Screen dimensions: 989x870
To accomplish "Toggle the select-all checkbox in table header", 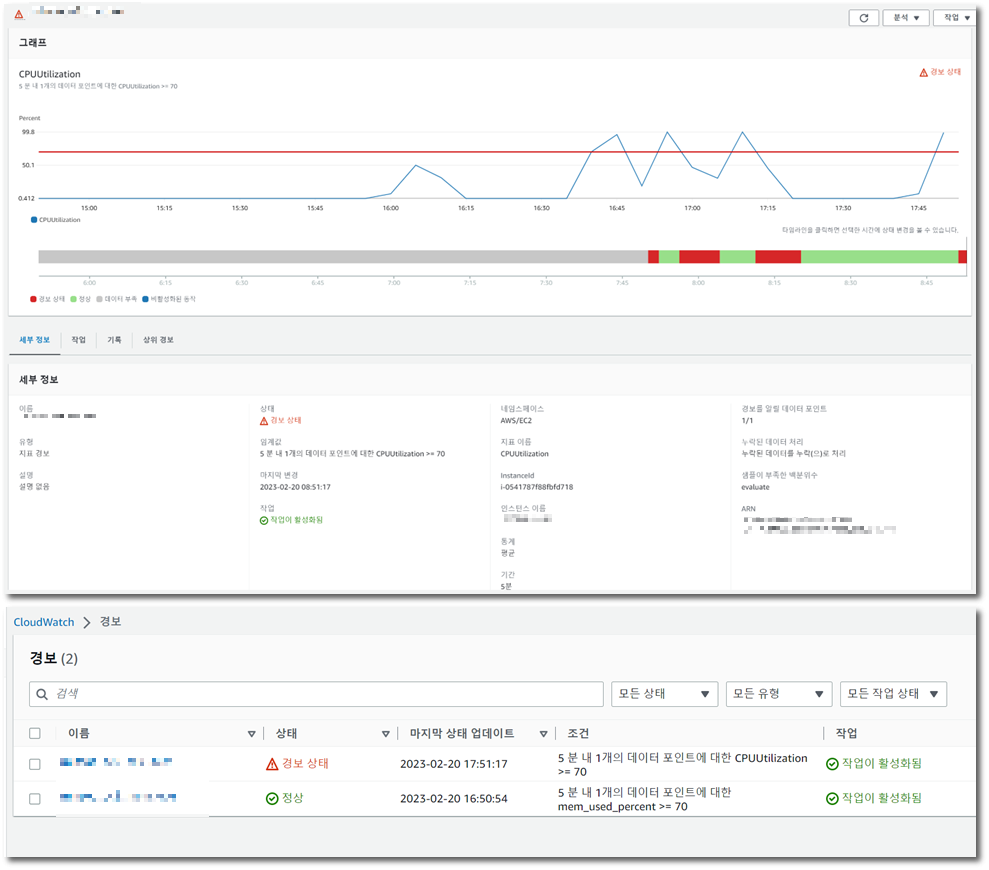I will click(35, 733).
